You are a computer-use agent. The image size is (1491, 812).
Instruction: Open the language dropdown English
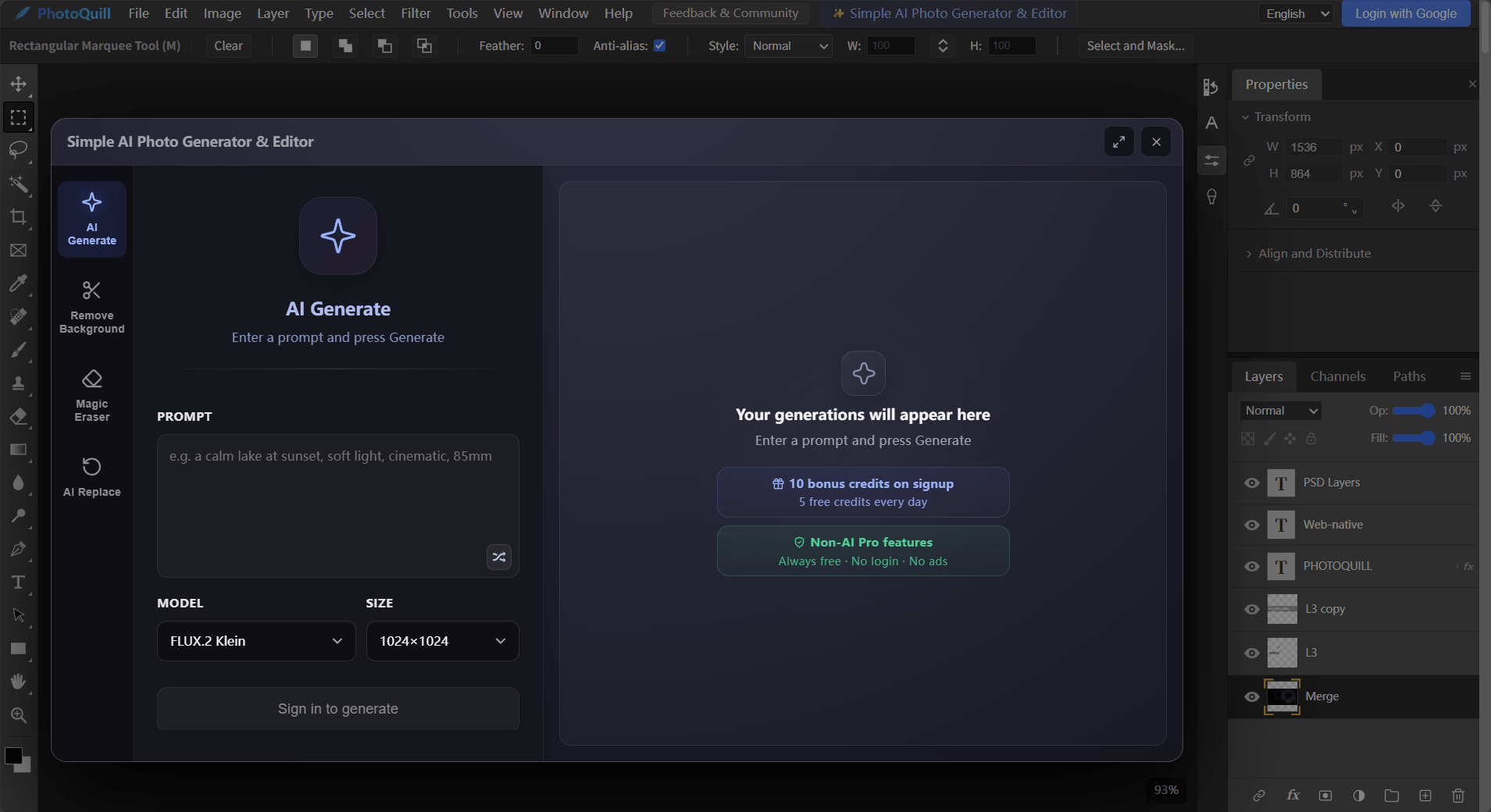pos(1296,14)
